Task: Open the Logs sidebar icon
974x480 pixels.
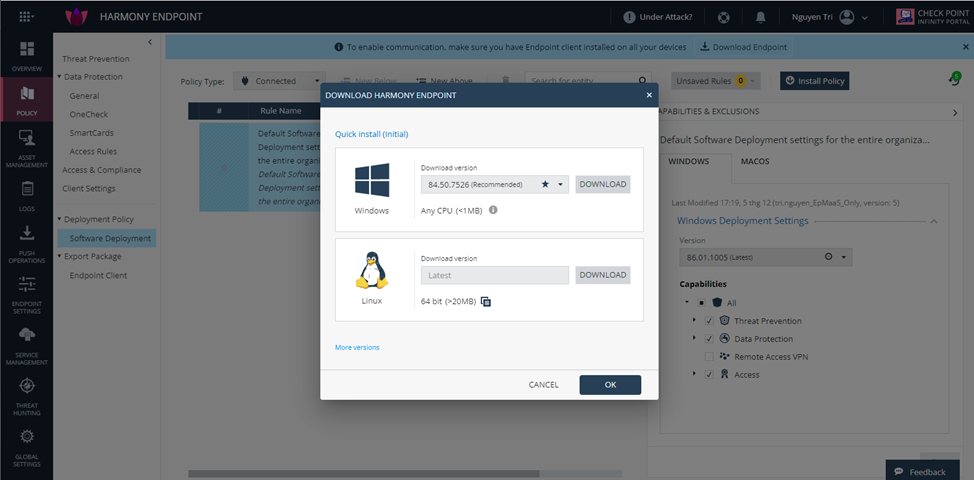Action: [27, 188]
